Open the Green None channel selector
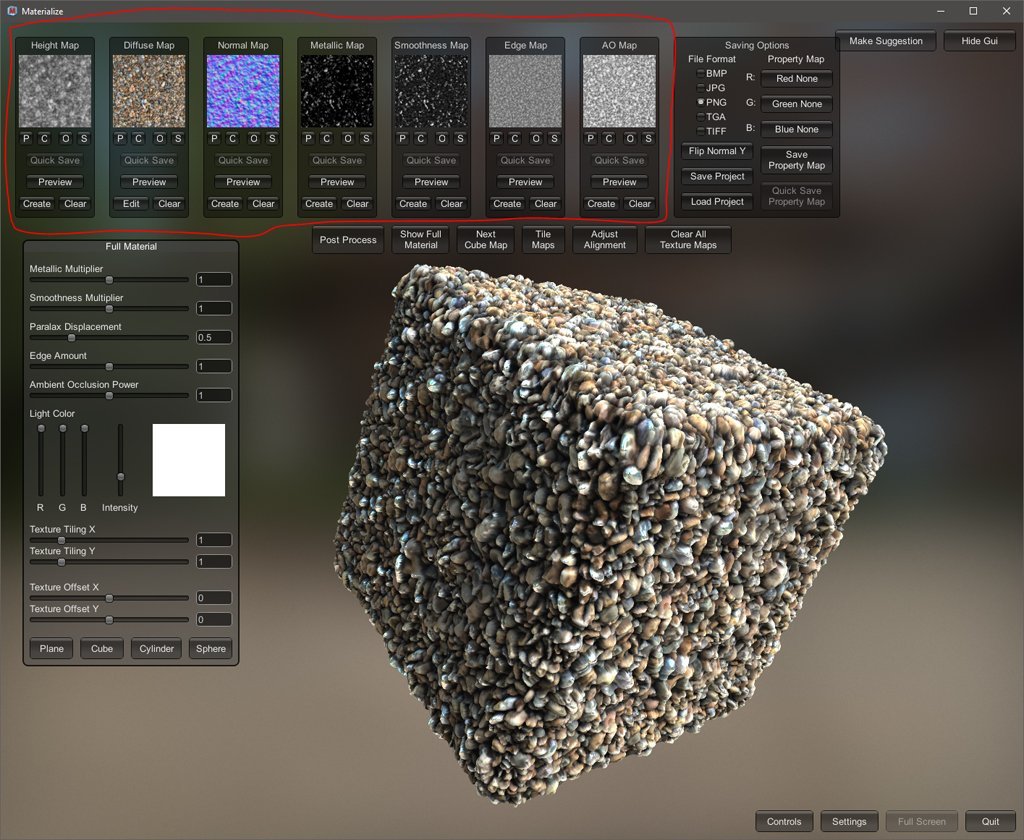Viewport: 1024px width, 840px height. click(x=796, y=104)
